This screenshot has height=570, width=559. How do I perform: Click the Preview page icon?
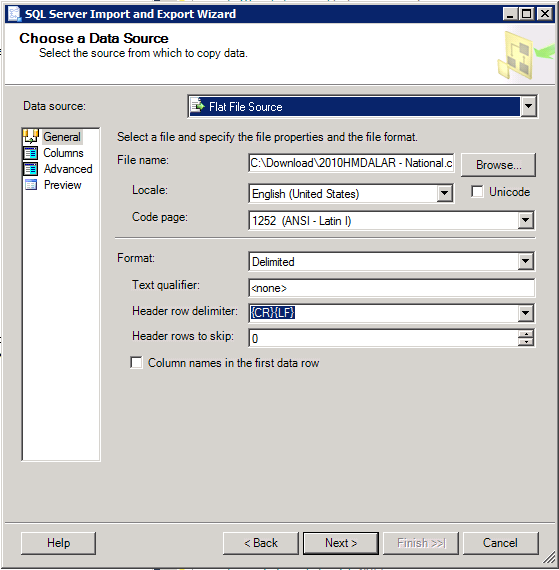(x=31, y=185)
